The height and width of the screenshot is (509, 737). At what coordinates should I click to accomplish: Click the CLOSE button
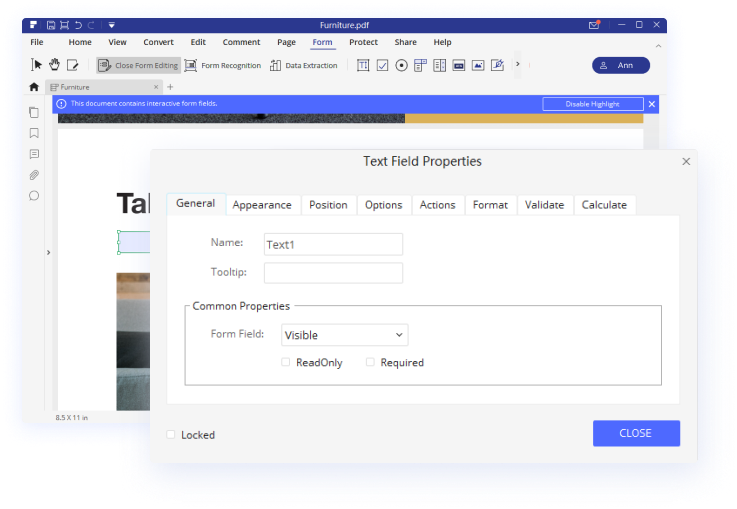(636, 433)
